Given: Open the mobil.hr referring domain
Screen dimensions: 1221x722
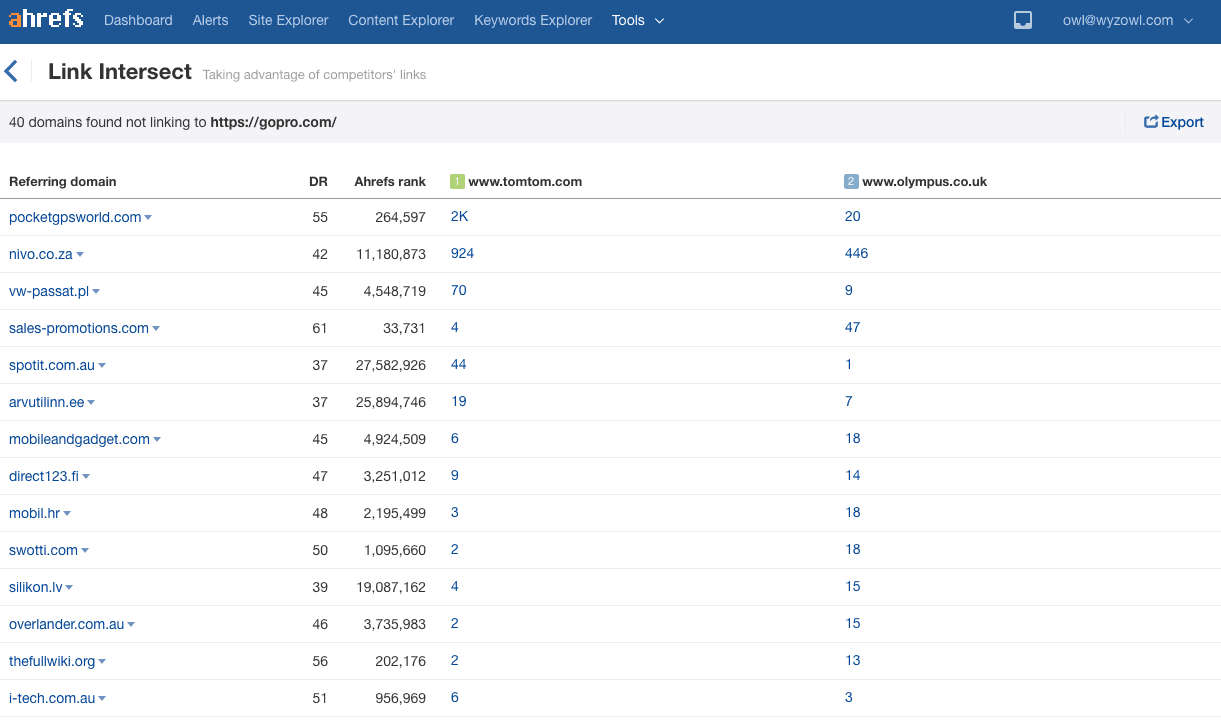Looking at the screenshot, I should coord(35,513).
